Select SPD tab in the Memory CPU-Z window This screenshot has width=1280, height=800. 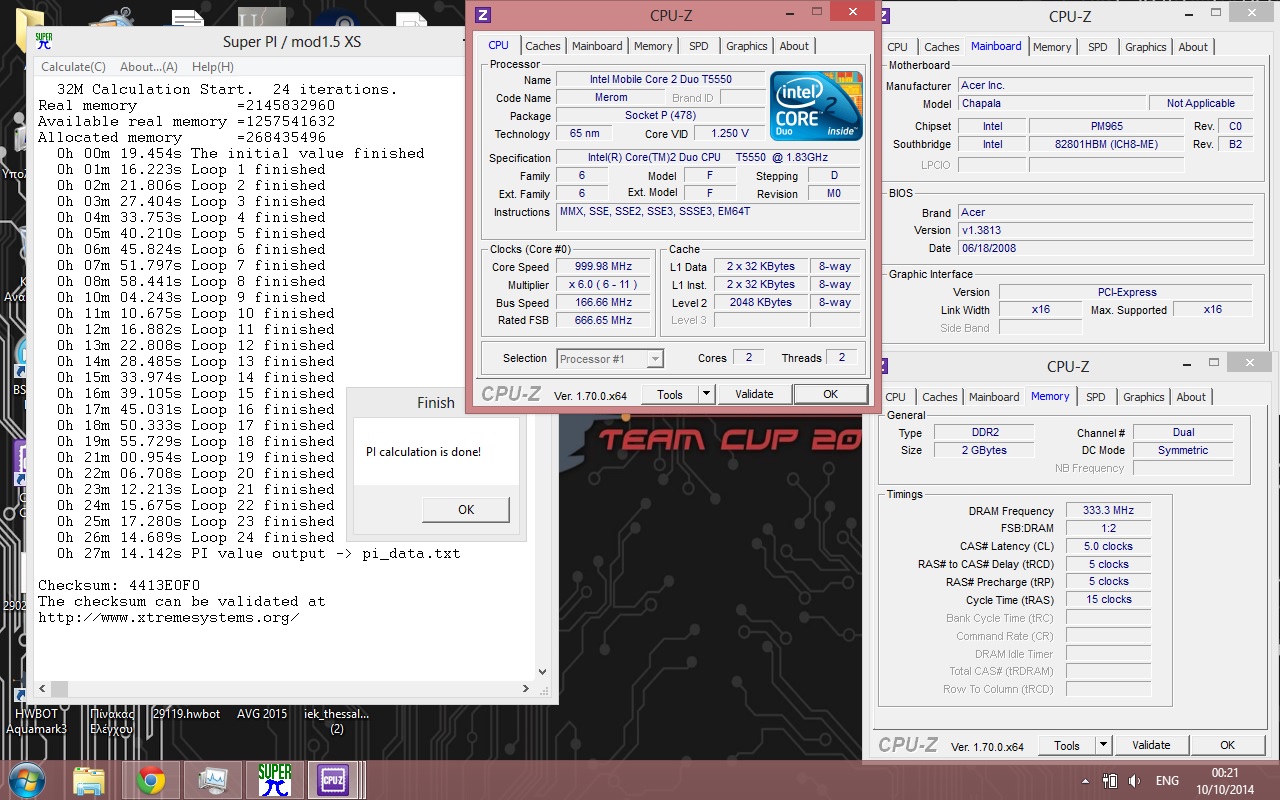coord(1096,397)
